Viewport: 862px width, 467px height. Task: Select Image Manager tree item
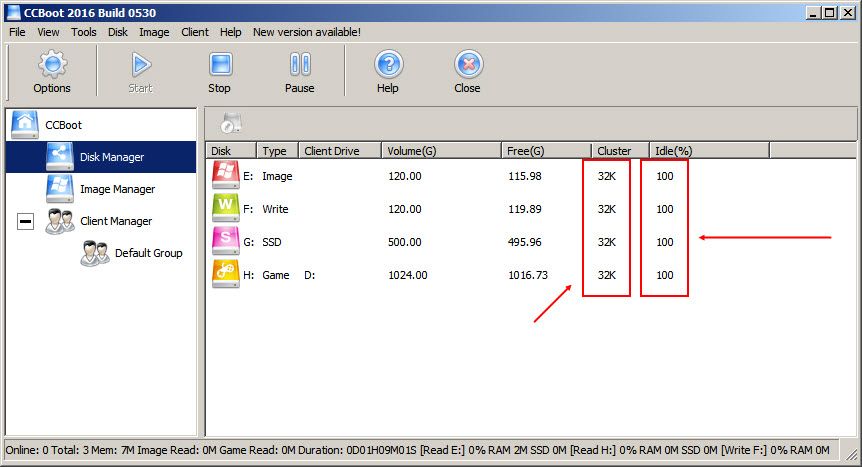(117, 189)
